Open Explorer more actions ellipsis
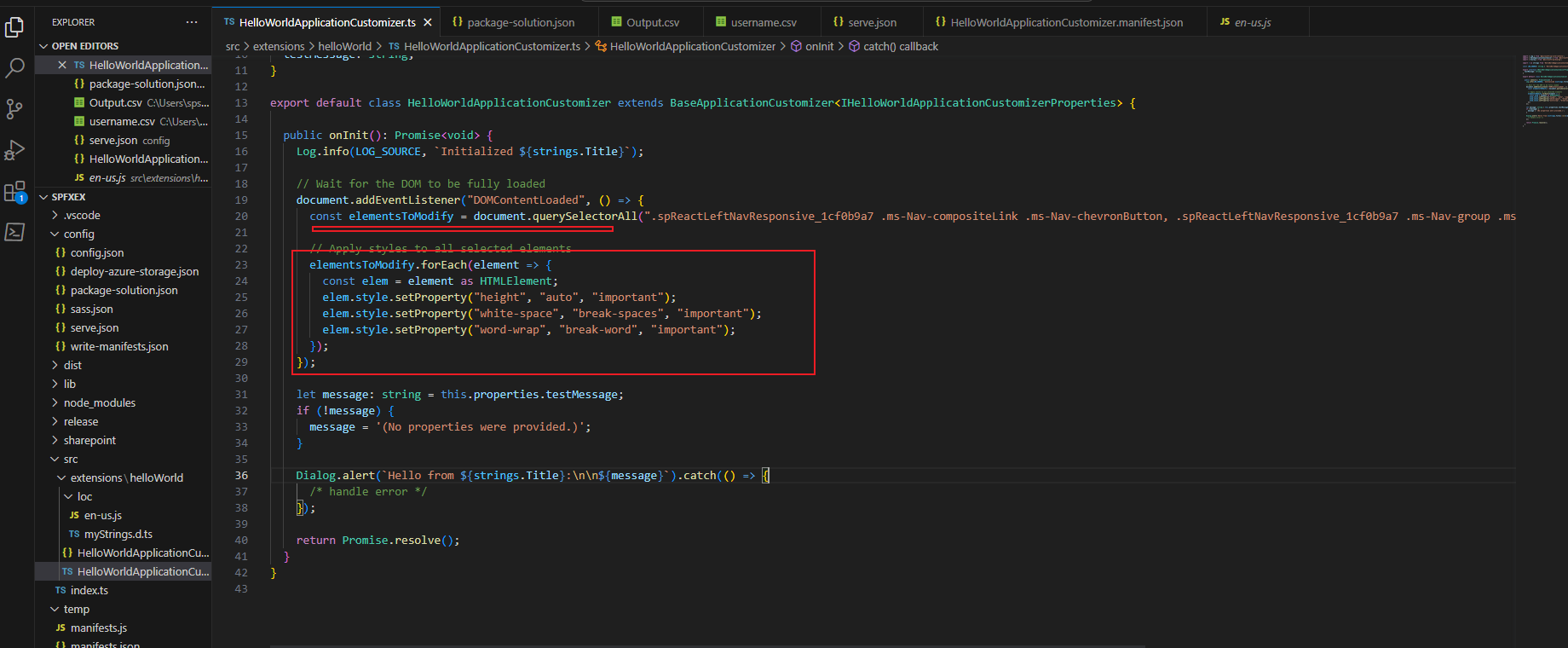This screenshot has height=648, width=1568. point(192,22)
